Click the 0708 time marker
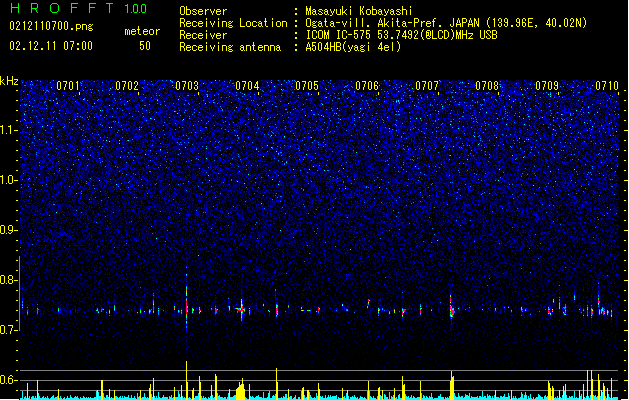 (487, 86)
